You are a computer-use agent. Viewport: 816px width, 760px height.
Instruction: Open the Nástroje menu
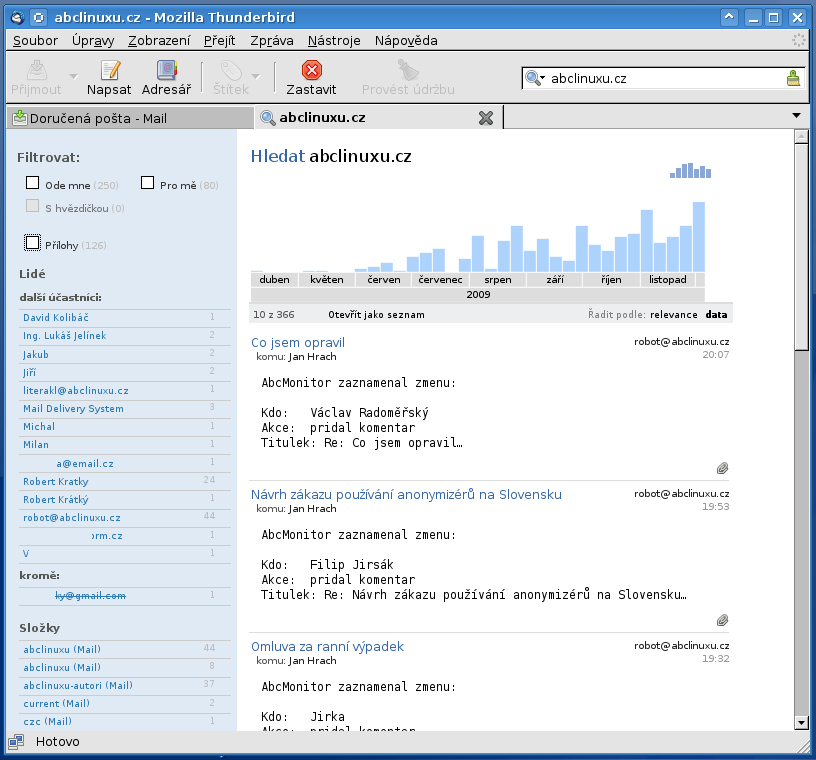click(x=334, y=41)
